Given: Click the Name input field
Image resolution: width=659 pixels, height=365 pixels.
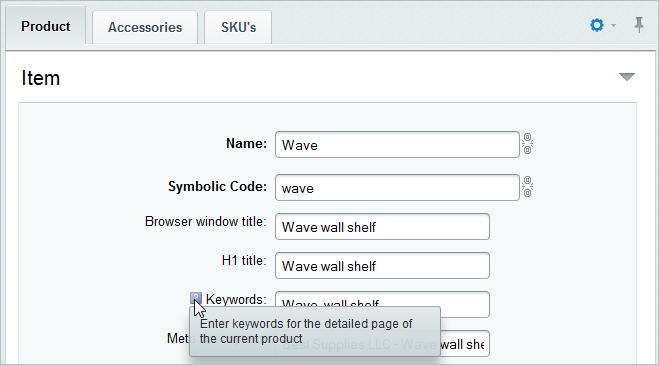Looking at the screenshot, I should (397, 145).
